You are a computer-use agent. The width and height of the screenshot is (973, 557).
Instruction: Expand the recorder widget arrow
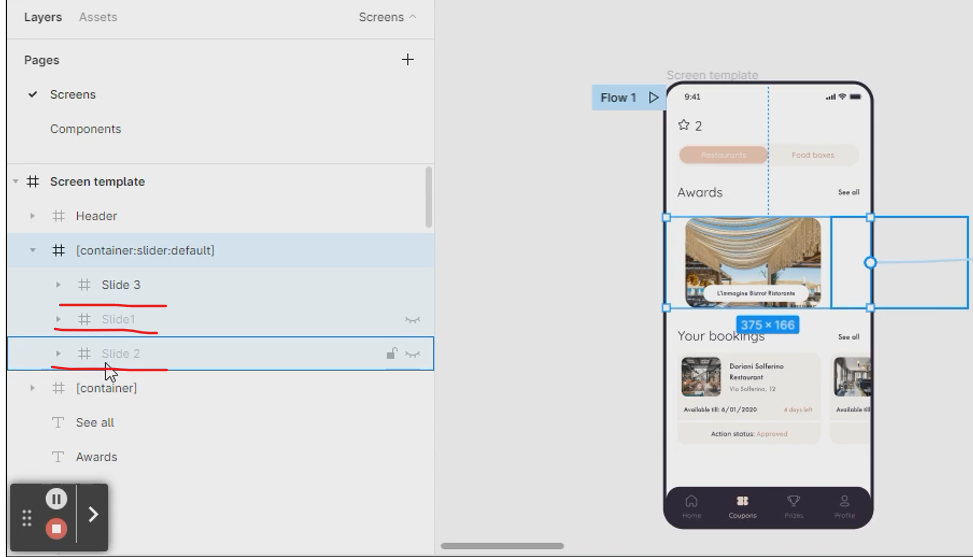(93, 514)
